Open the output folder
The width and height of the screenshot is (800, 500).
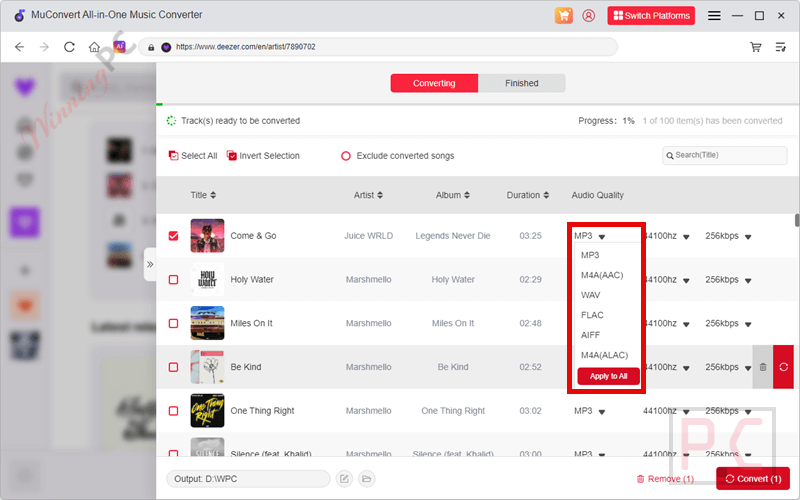click(366, 479)
